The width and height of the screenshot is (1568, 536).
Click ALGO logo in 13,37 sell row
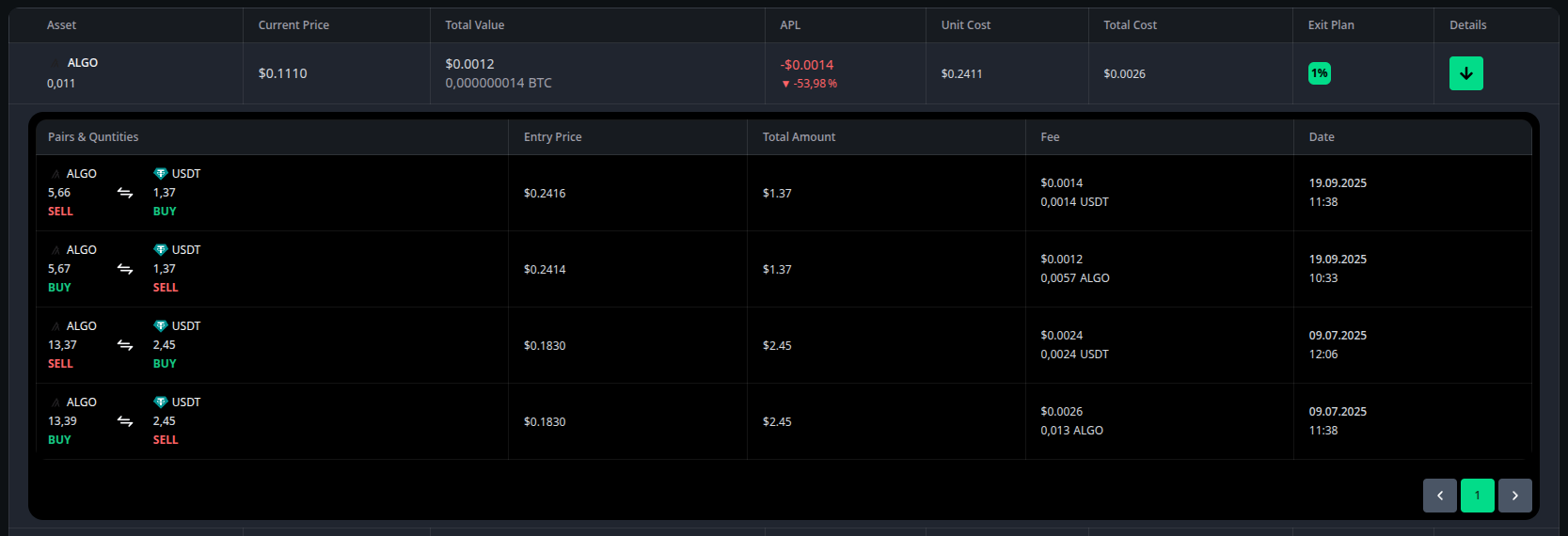point(55,326)
